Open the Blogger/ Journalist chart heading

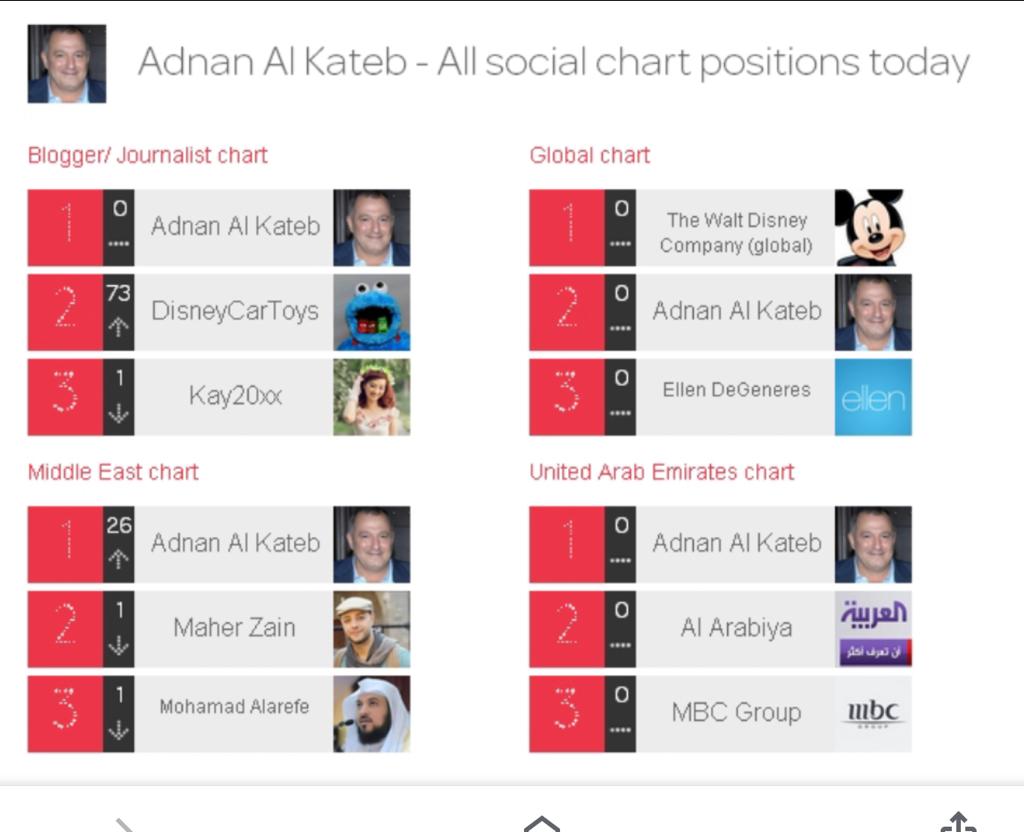[148, 156]
